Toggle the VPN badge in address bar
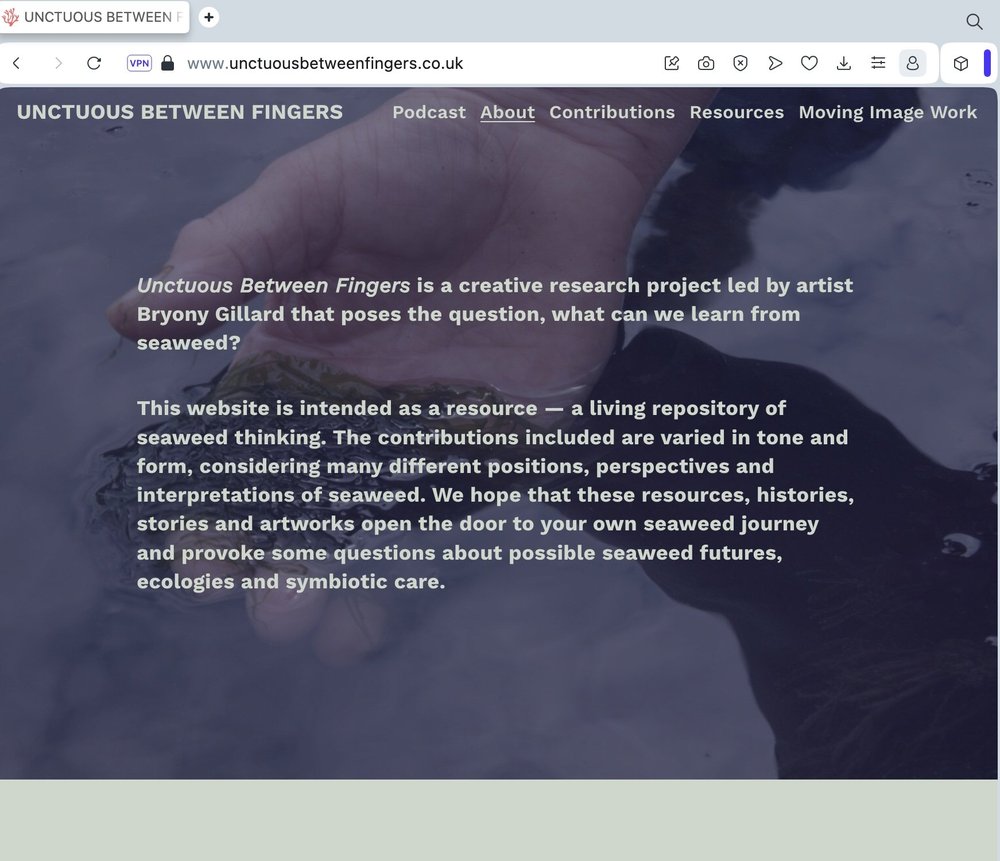 pos(140,62)
